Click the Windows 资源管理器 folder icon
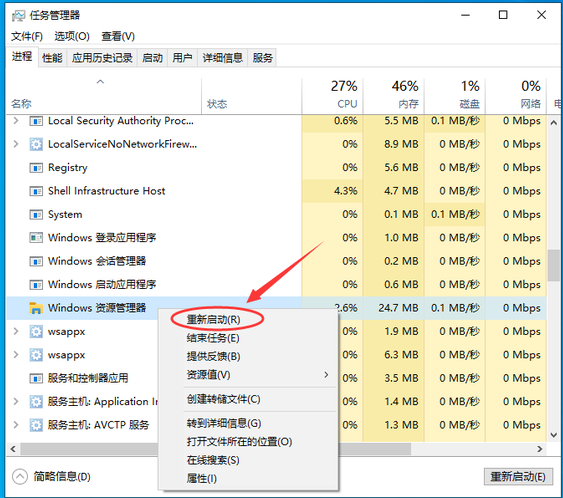563x498 pixels. click(36, 308)
